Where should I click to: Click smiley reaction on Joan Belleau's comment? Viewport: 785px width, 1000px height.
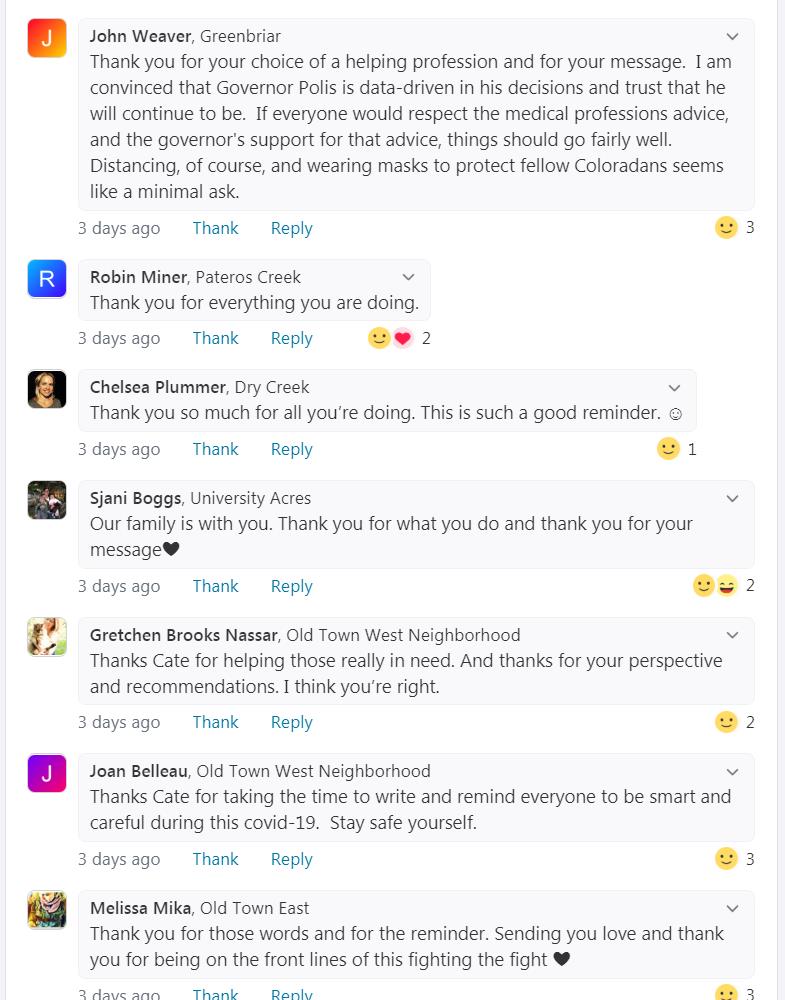pos(726,859)
